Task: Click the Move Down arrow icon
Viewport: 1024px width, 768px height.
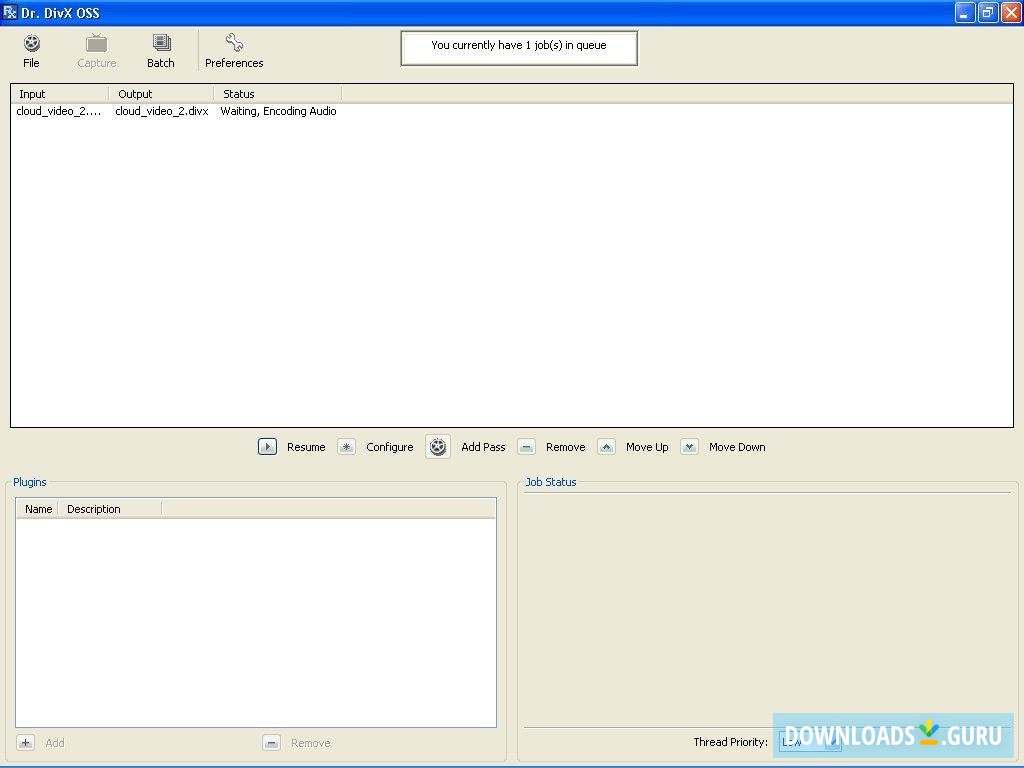Action: pyautogui.click(x=689, y=446)
